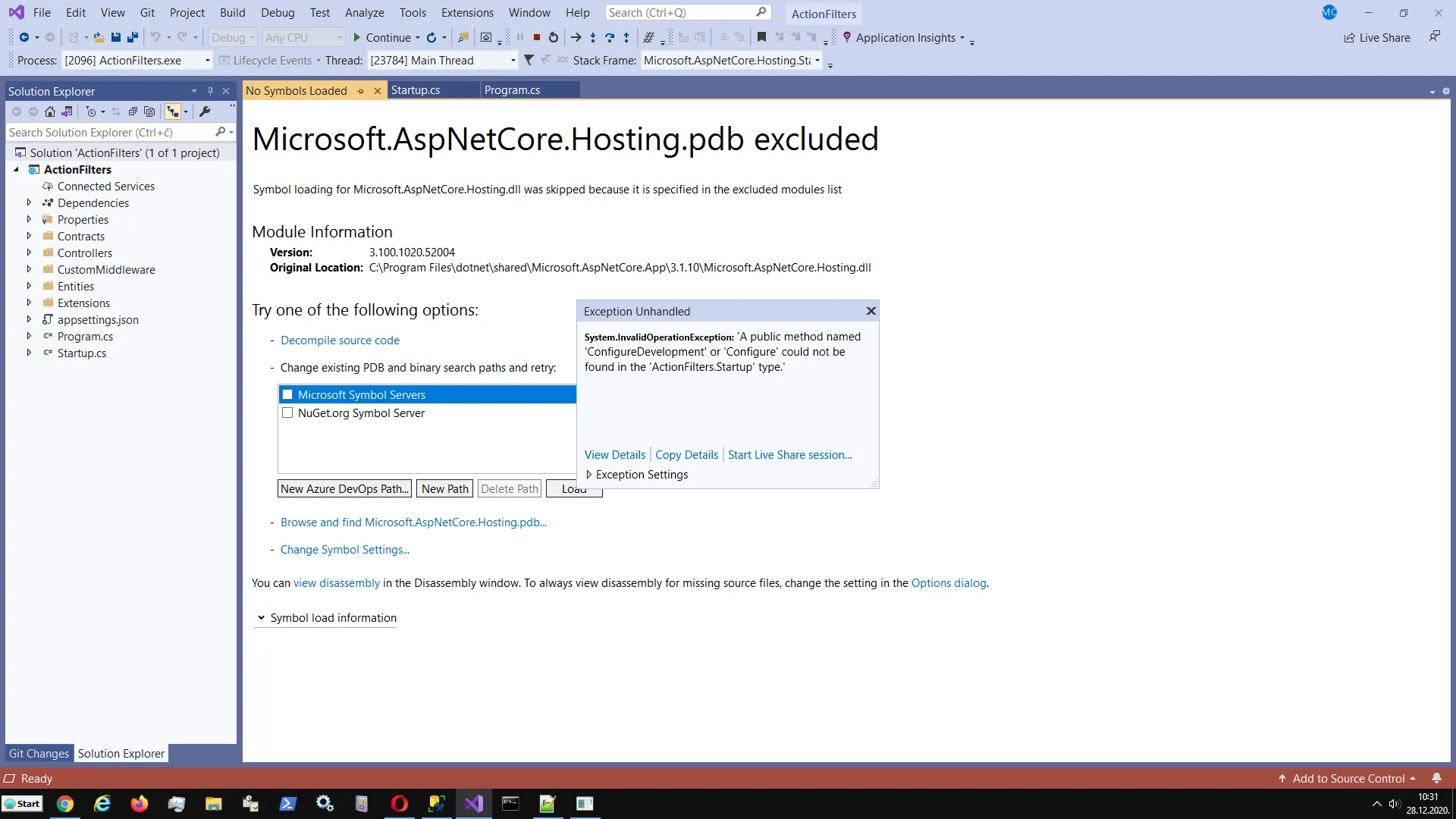Click the New Path button
Screen dimensions: 1456x819
(x=444, y=489)
